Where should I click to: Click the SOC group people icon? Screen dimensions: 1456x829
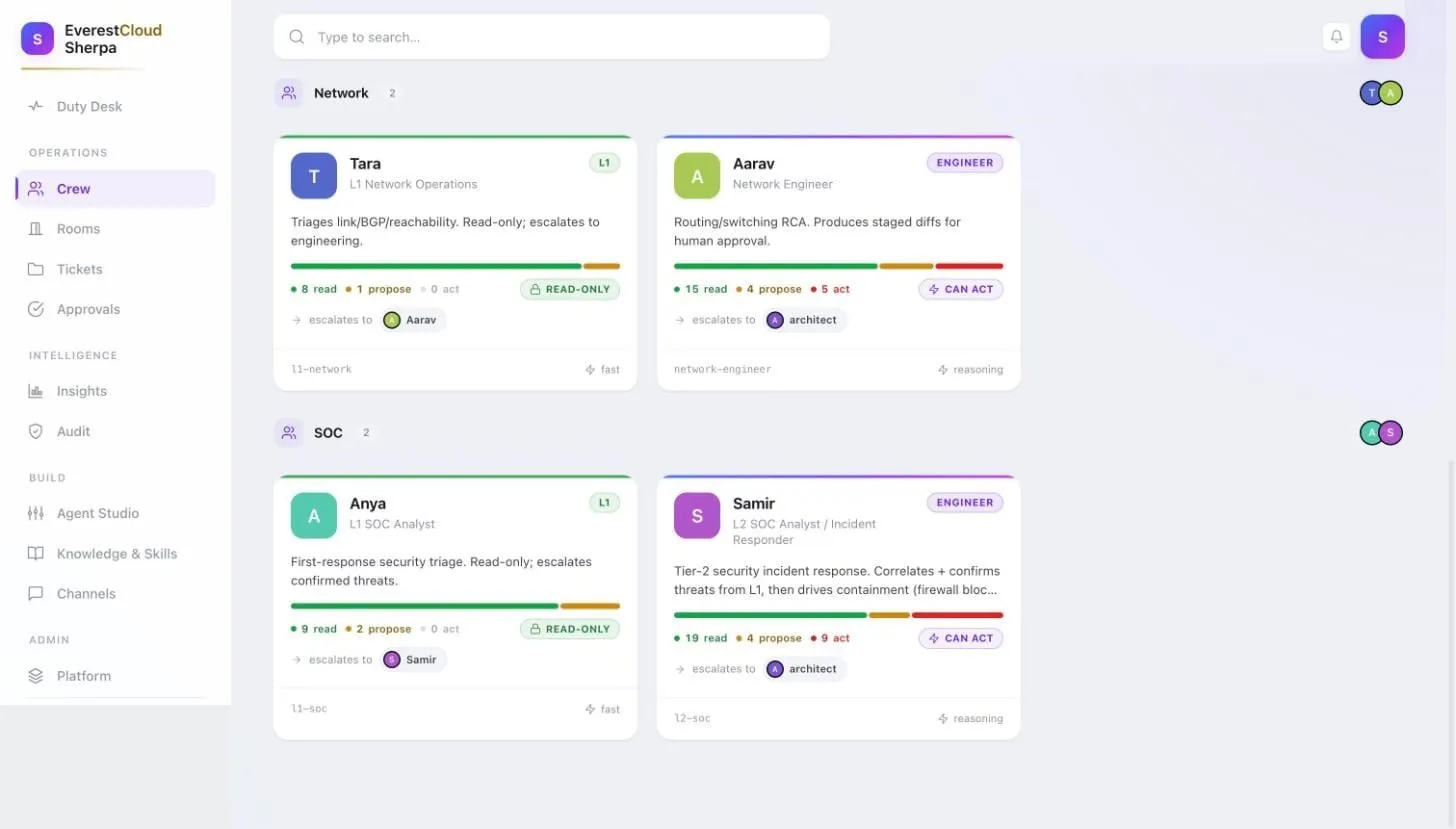coord(289,433)
